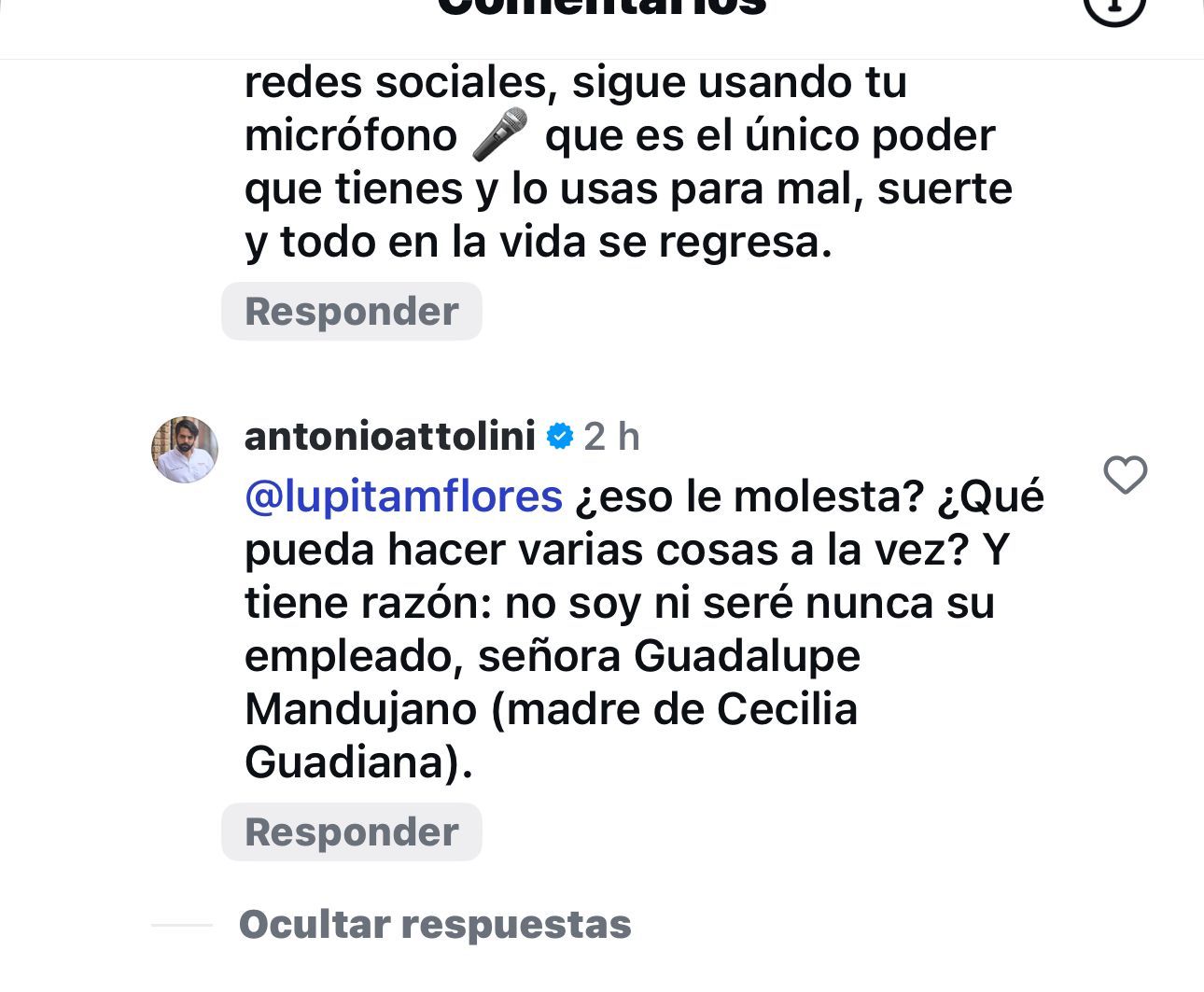1204x992 pixels.
Task: Click the "Cecilia" name in the reply
Action: [x=787, y=709]
